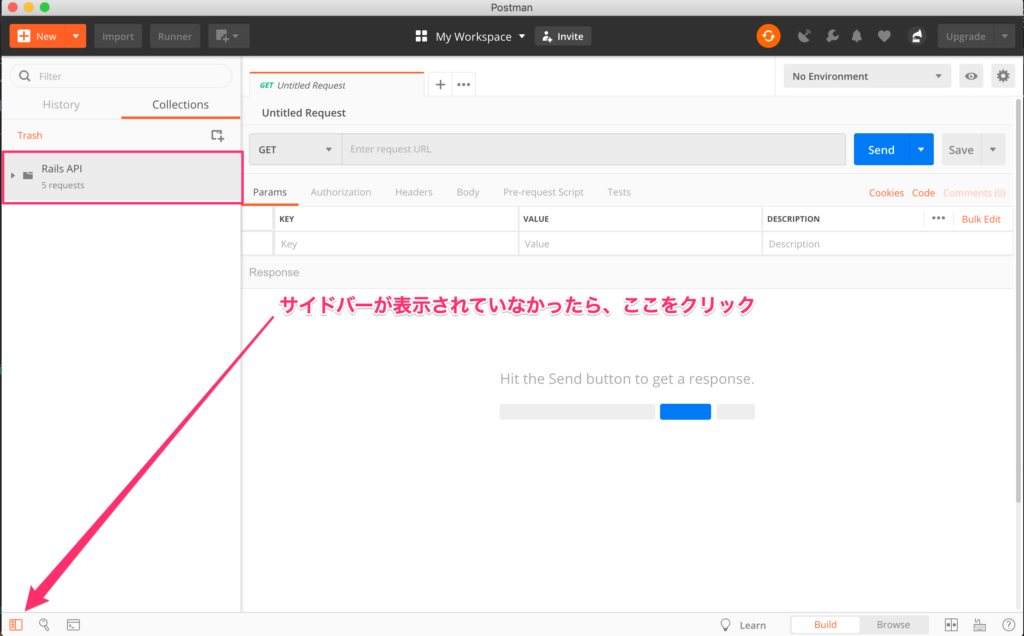Viewport: 1024px width, 636px height.
Task: Open the settings wrench icon
Action: pos(831,36)
